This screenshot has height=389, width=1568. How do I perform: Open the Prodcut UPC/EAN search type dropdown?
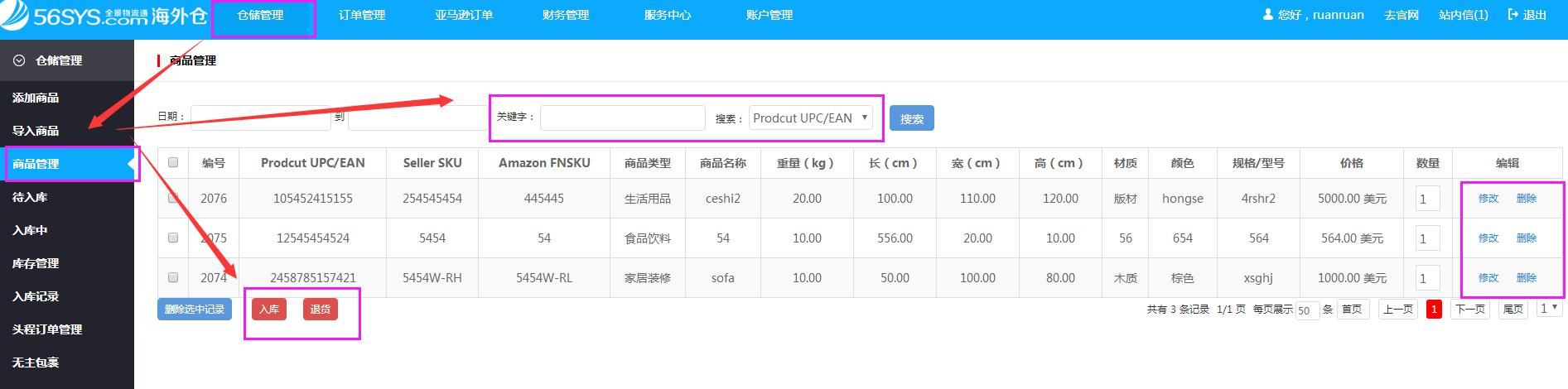pyautogui.click(x=810, y=118)
